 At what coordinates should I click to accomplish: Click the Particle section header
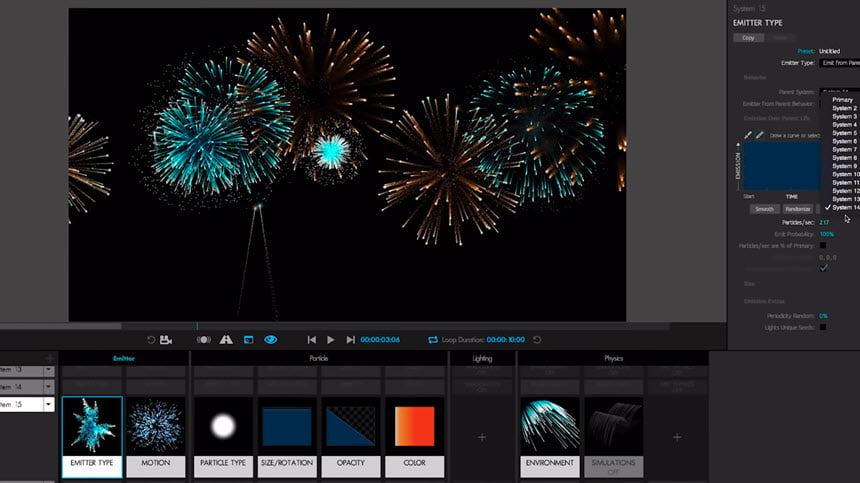pyautogui.click(x=319, y=359)
